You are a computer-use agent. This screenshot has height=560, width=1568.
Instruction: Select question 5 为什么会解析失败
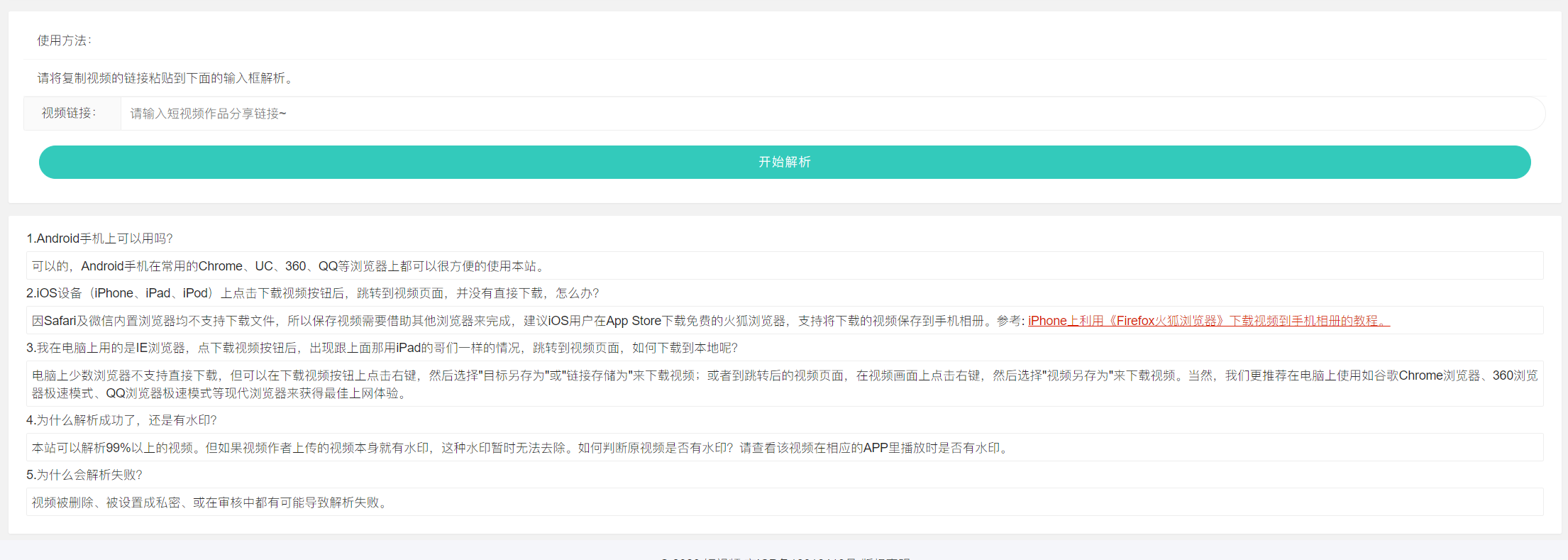pos(84,475)
